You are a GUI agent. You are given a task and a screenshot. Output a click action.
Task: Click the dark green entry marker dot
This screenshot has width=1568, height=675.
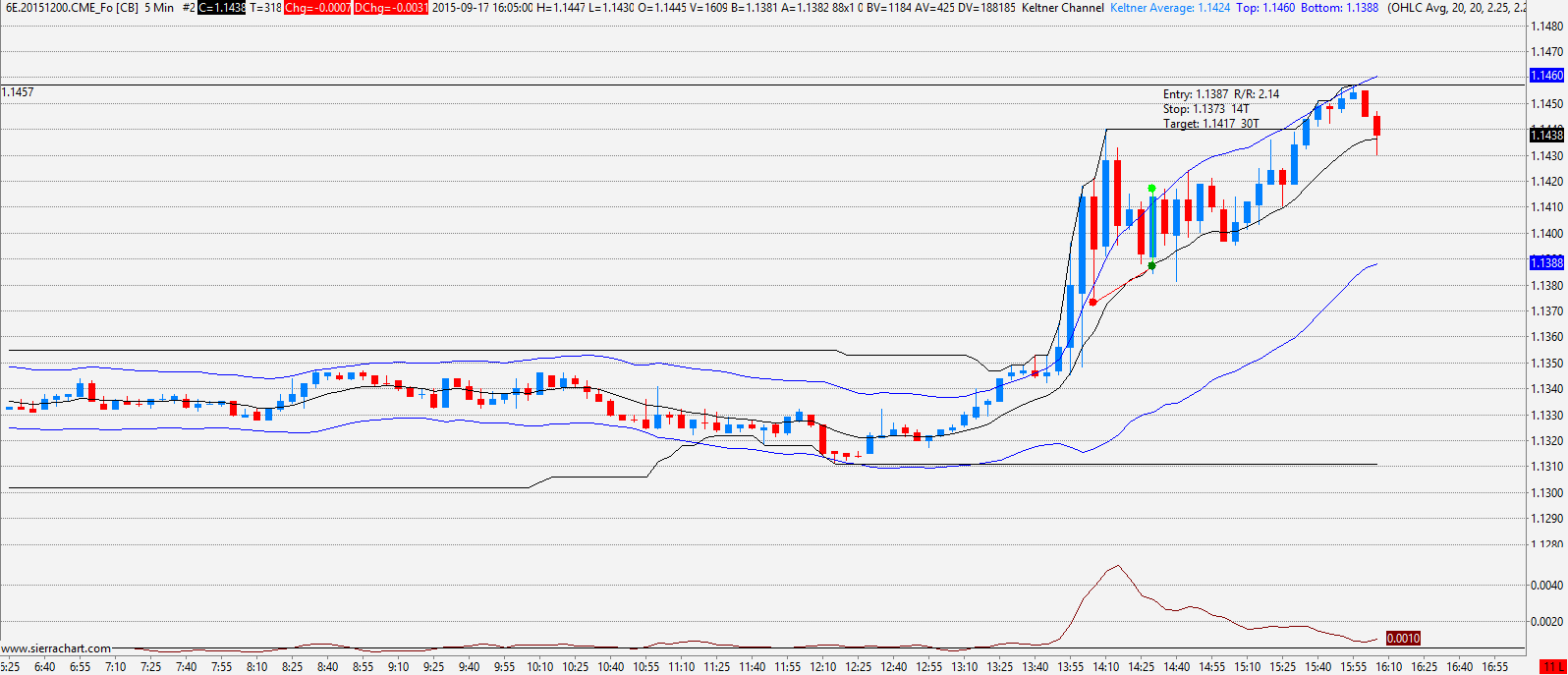tap(1151, 265)
